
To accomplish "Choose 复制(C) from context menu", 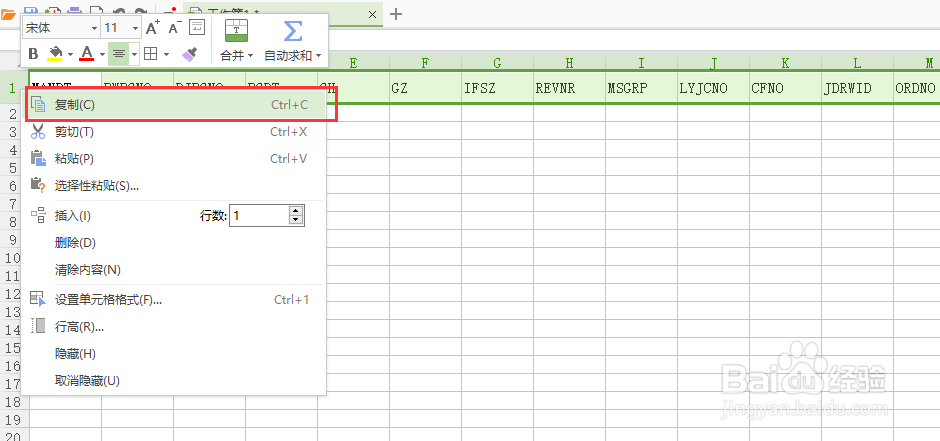I will pos(176,105).
